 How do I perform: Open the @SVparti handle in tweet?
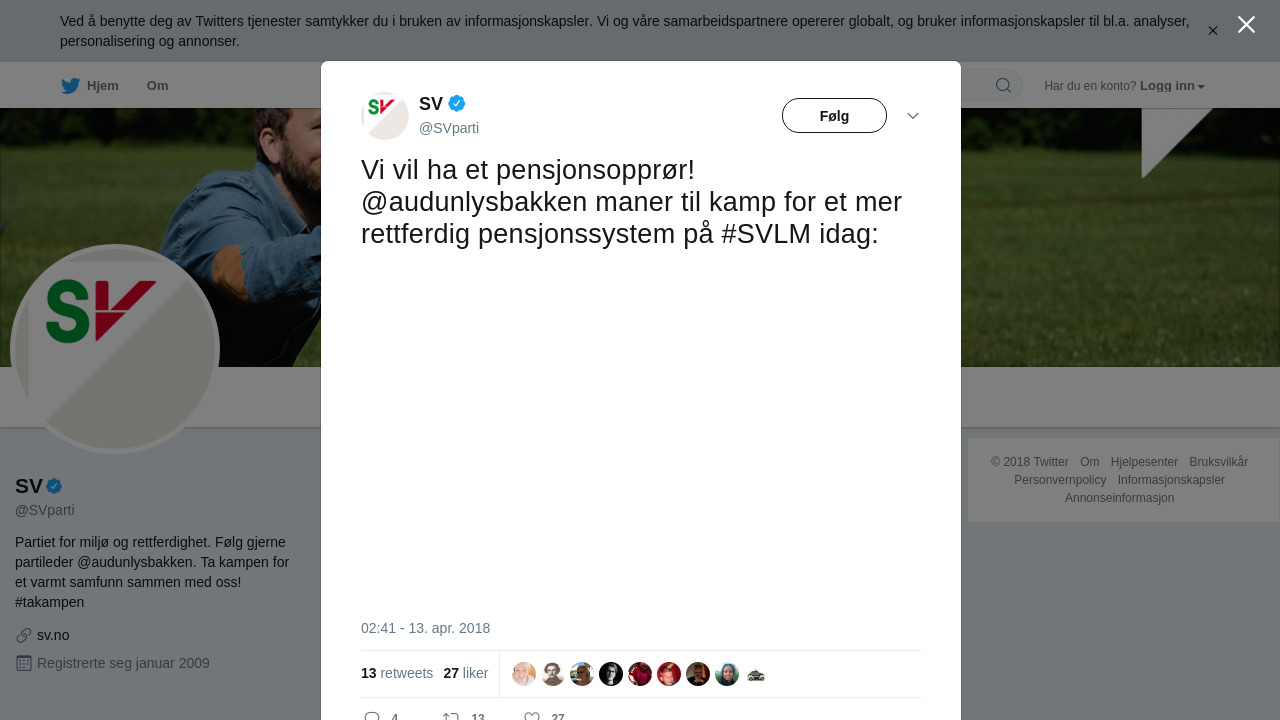[449, 128]
